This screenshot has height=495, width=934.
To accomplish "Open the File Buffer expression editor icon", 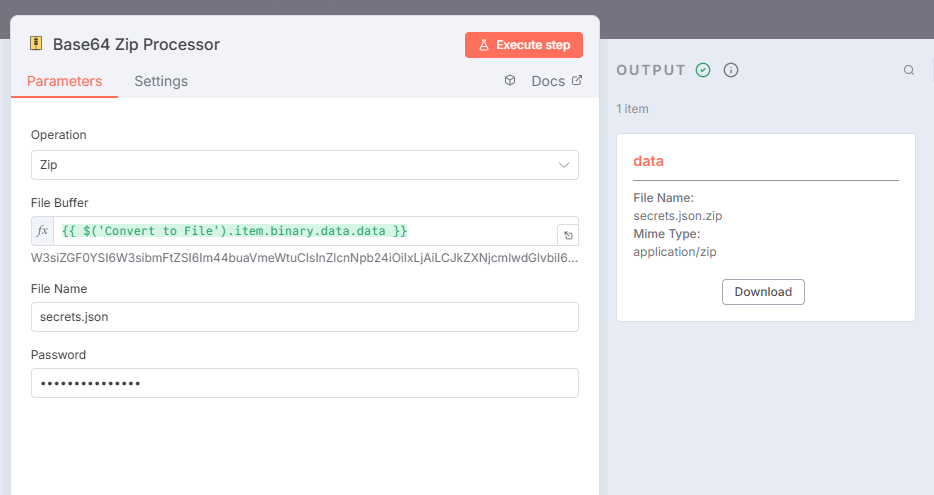I will [x=568, y=235].
